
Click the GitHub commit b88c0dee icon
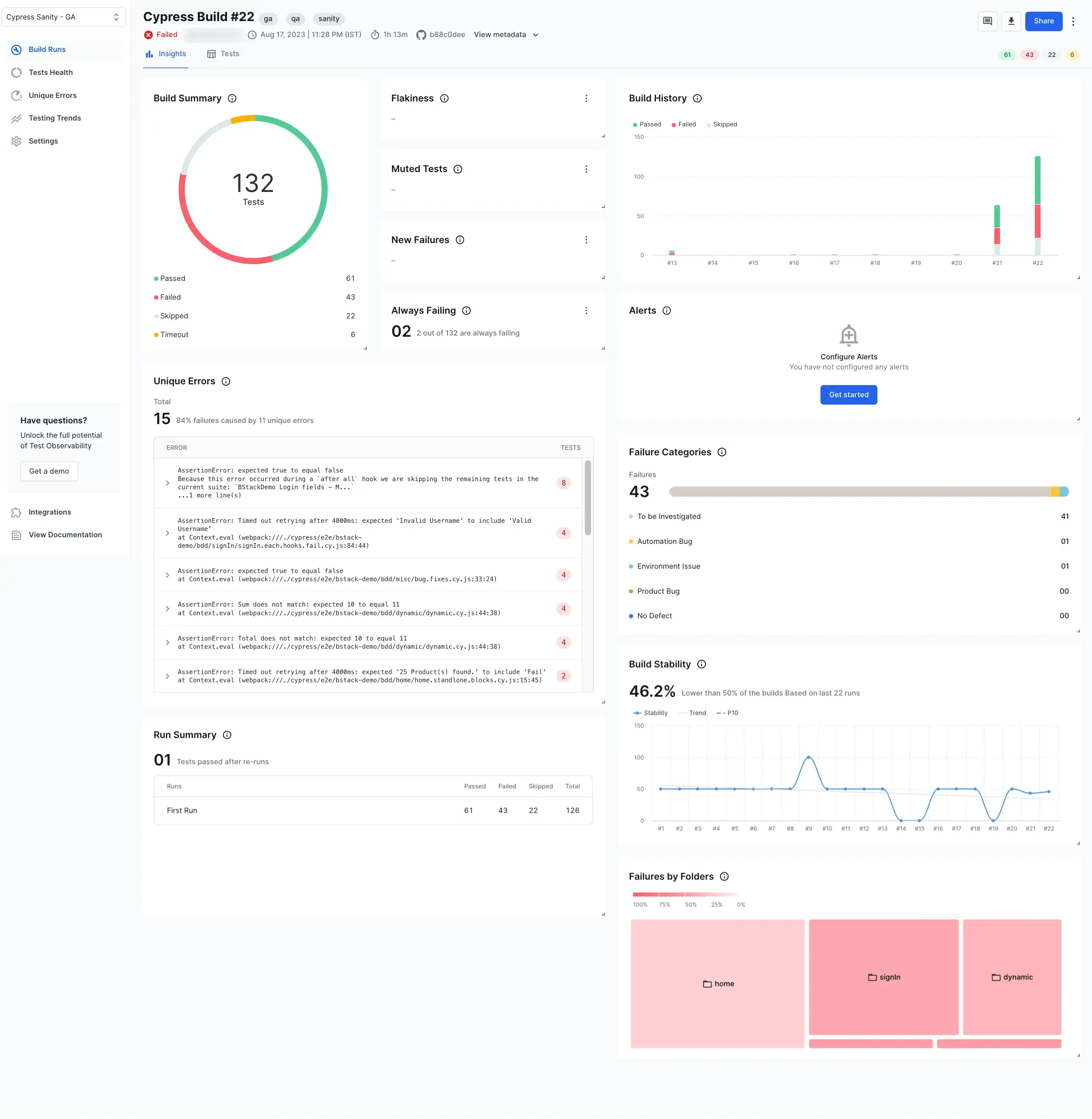point(421,35)
